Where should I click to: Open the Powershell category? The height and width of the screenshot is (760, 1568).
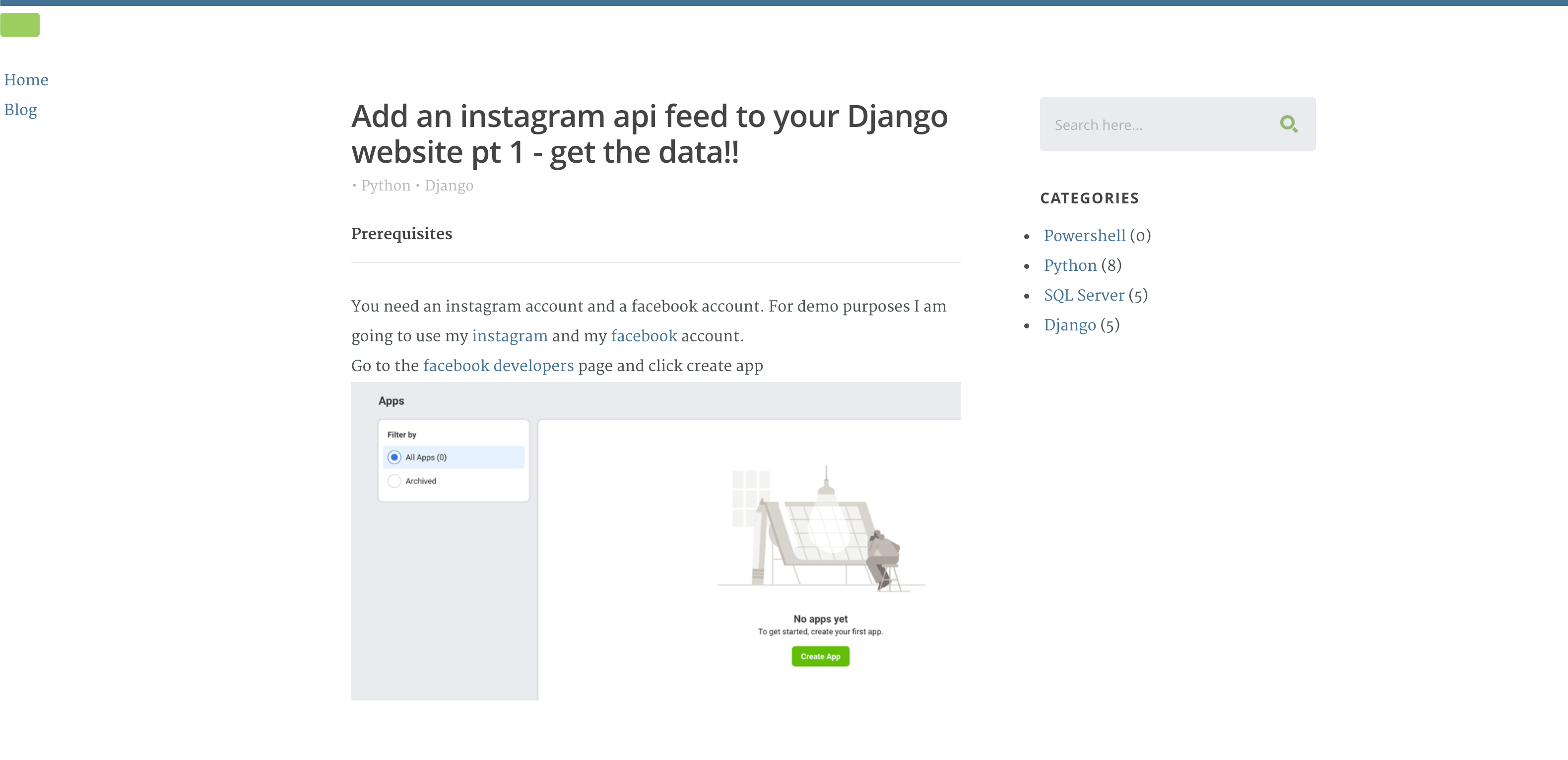[1085, 236]
